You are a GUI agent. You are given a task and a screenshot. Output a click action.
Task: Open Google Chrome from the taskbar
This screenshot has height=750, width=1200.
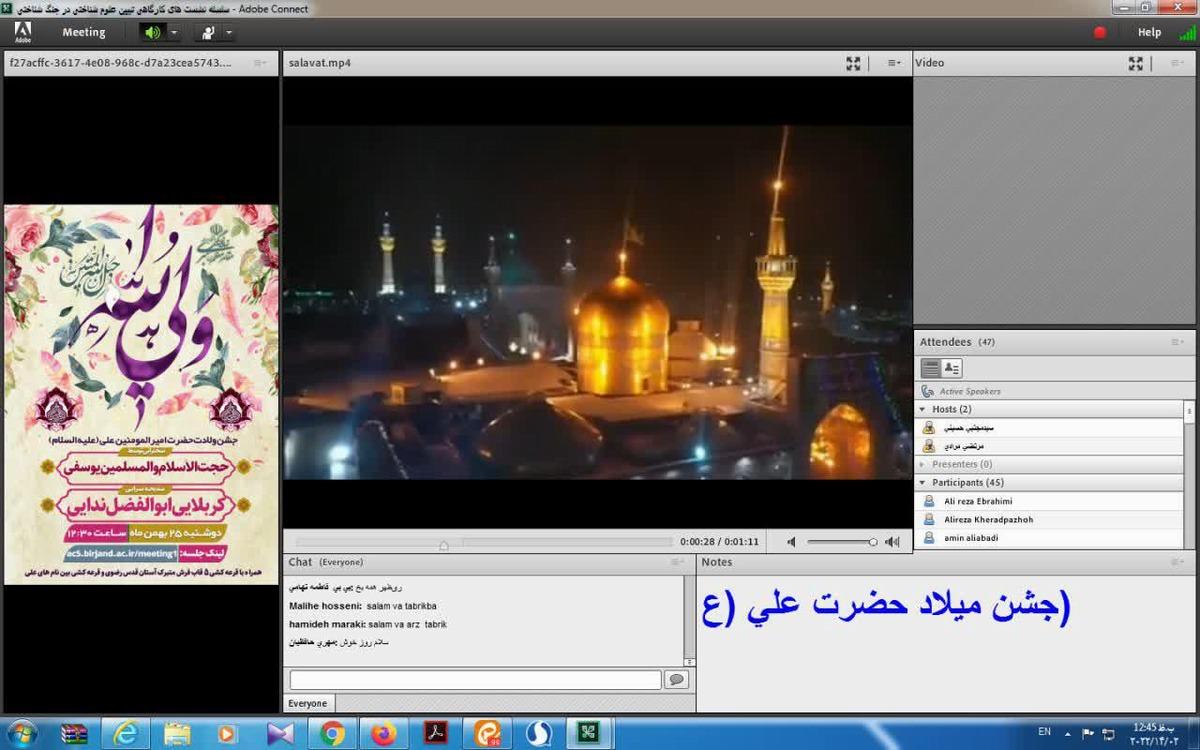[x=332, y=734]
